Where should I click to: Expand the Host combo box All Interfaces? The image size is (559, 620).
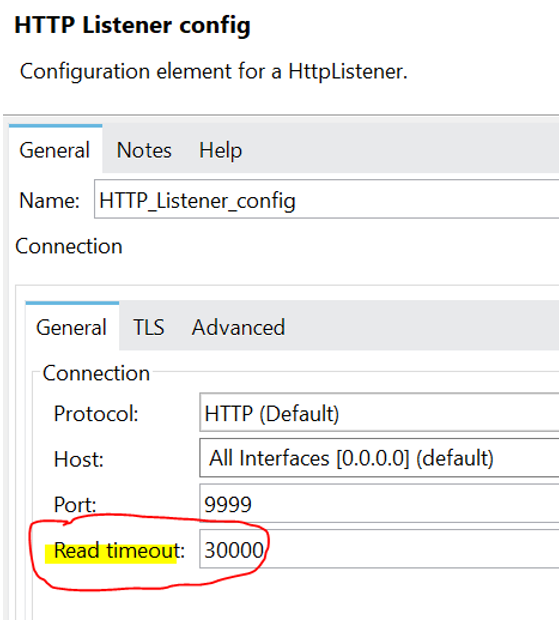pyautogui.click(x=379, y=458)
